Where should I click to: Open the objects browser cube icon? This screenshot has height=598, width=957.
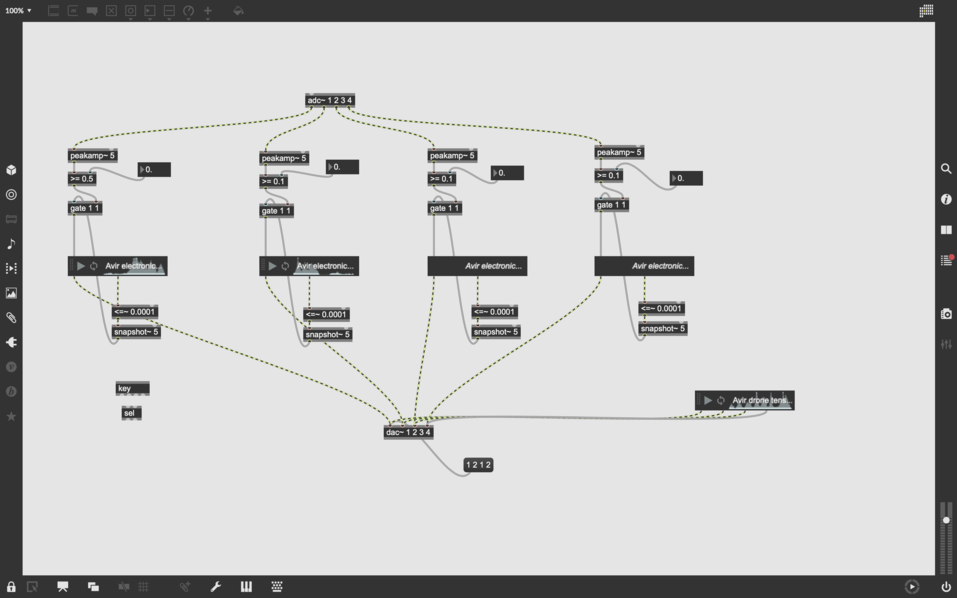[11, 170]
